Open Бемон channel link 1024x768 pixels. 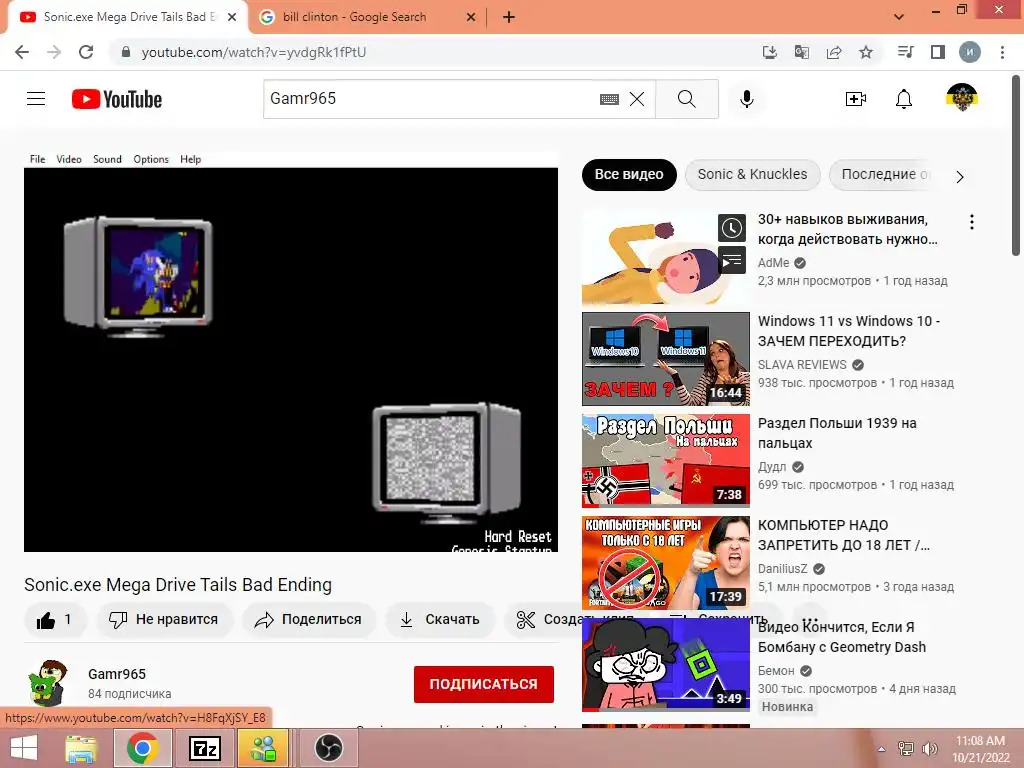(x=776, y=671)
